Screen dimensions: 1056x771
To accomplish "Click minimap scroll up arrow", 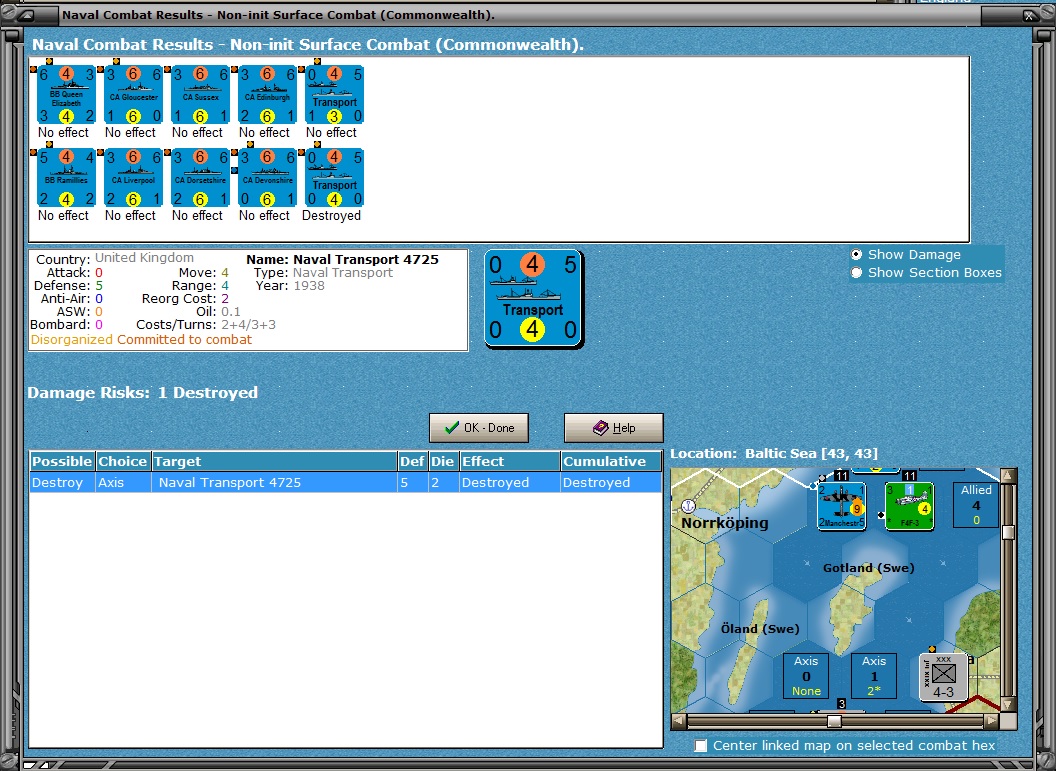I will click(x=1008, y=476).
